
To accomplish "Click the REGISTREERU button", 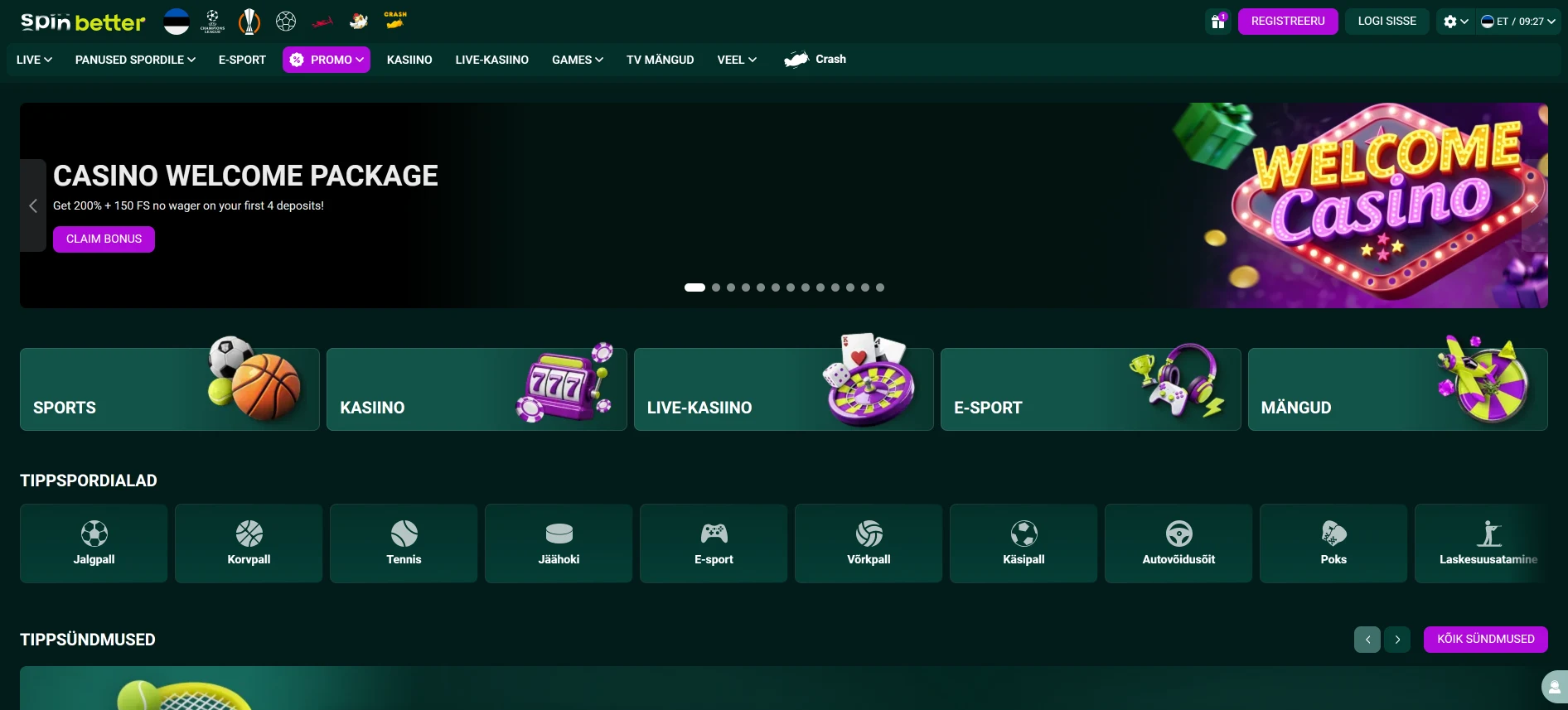I will coord(1288,22).
